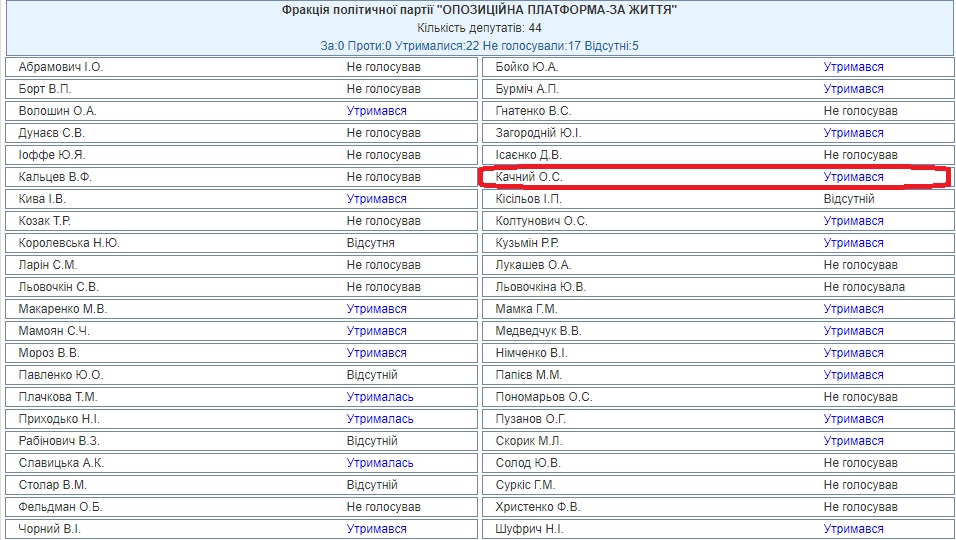Select name 'Бойко Ю.А.'
Screen dimensions: 956x540
[x=527, y=67]
